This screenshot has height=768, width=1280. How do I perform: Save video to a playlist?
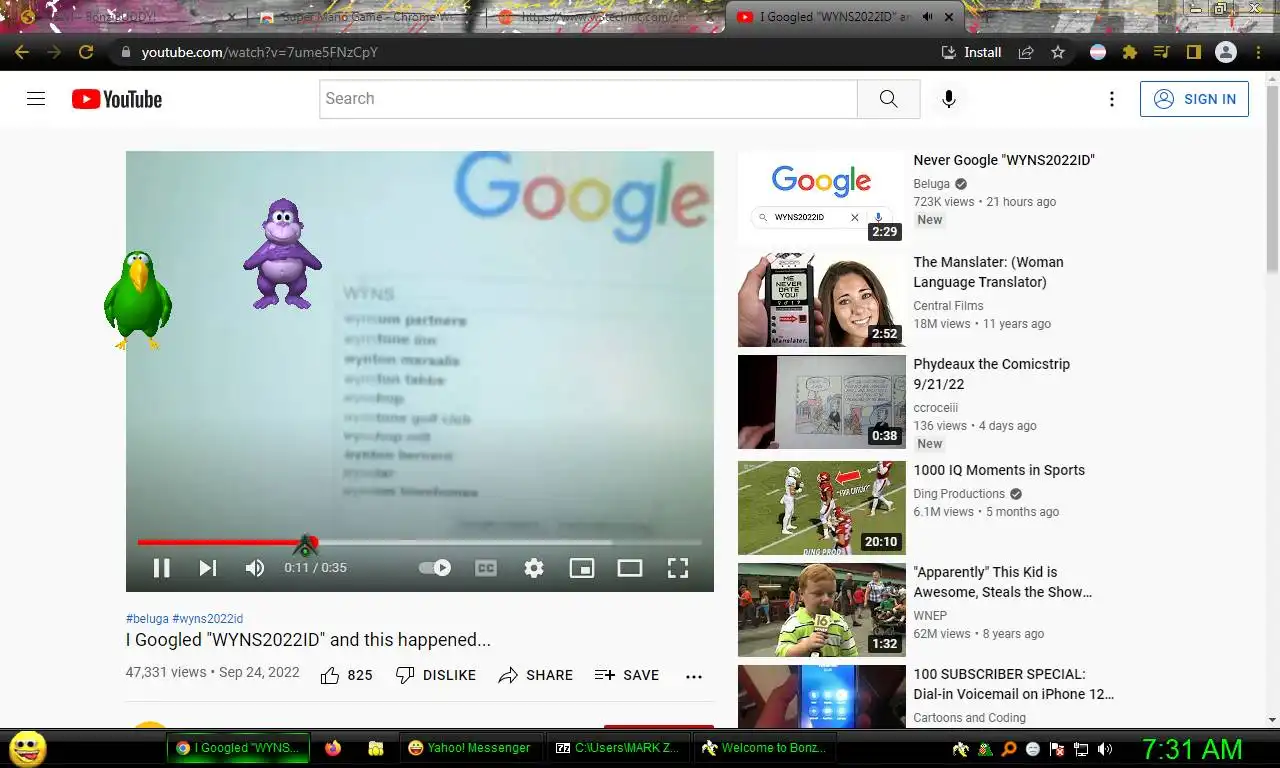(x=627, y=675)
